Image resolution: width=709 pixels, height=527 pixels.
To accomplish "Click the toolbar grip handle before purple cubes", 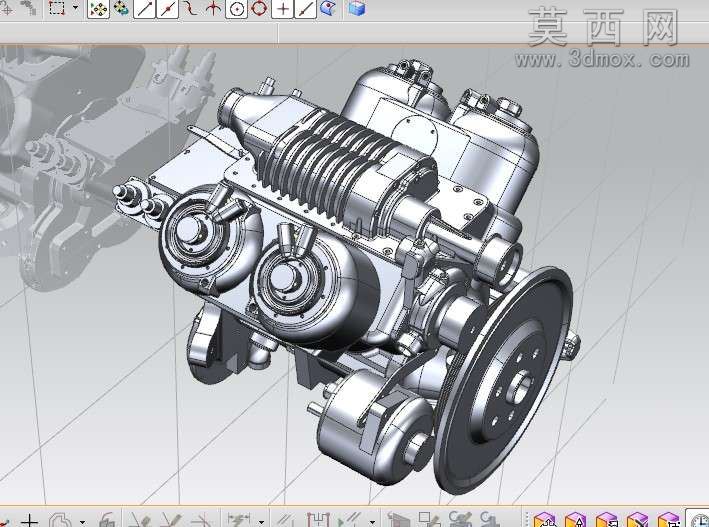I will pyautogui.click(x=526, y=519).
